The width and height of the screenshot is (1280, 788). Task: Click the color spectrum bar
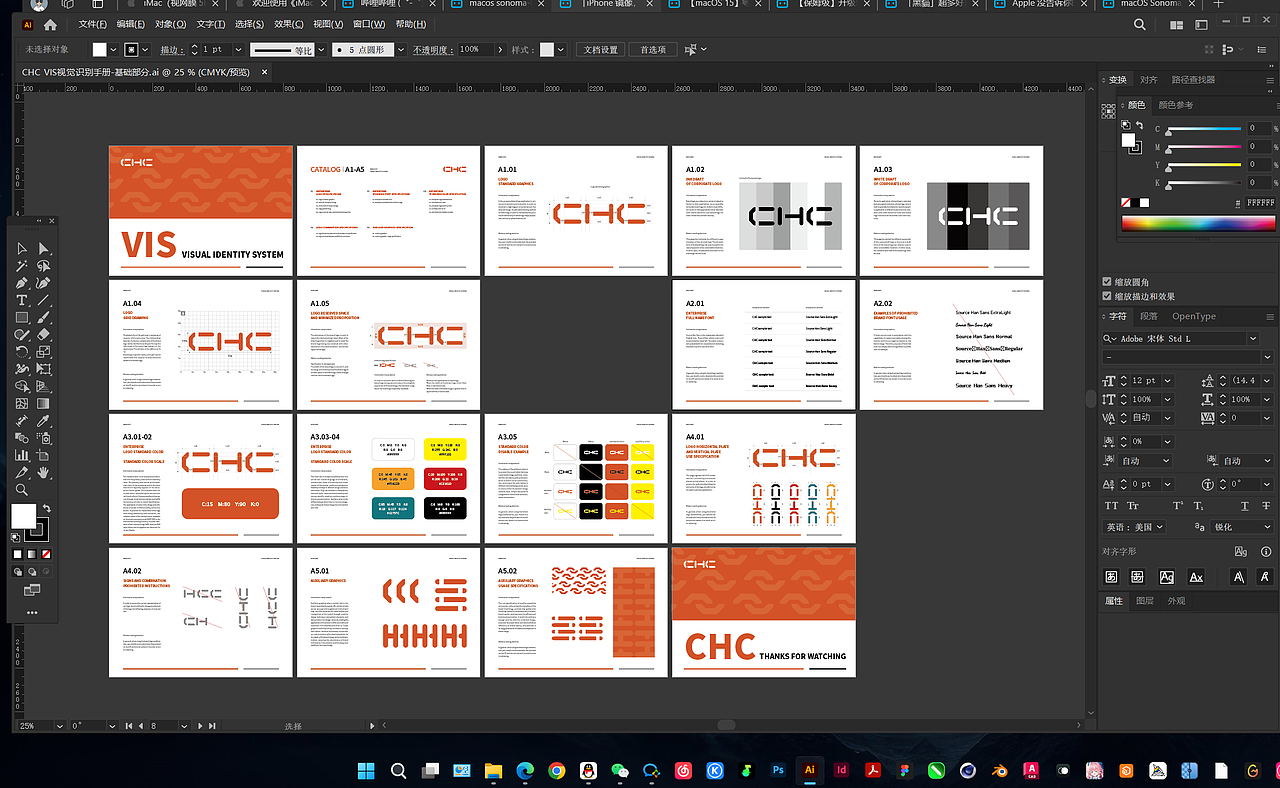(x=1198, y=223)
